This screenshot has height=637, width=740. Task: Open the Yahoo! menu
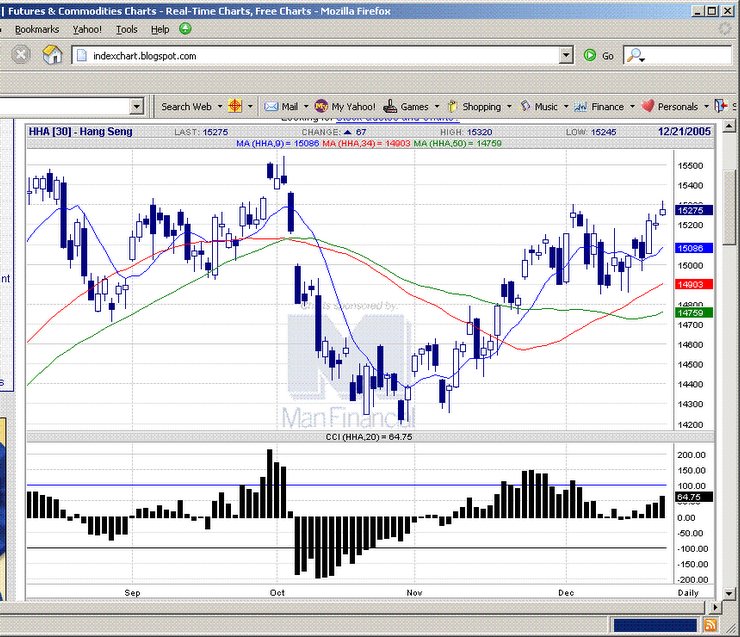(87, 29)
